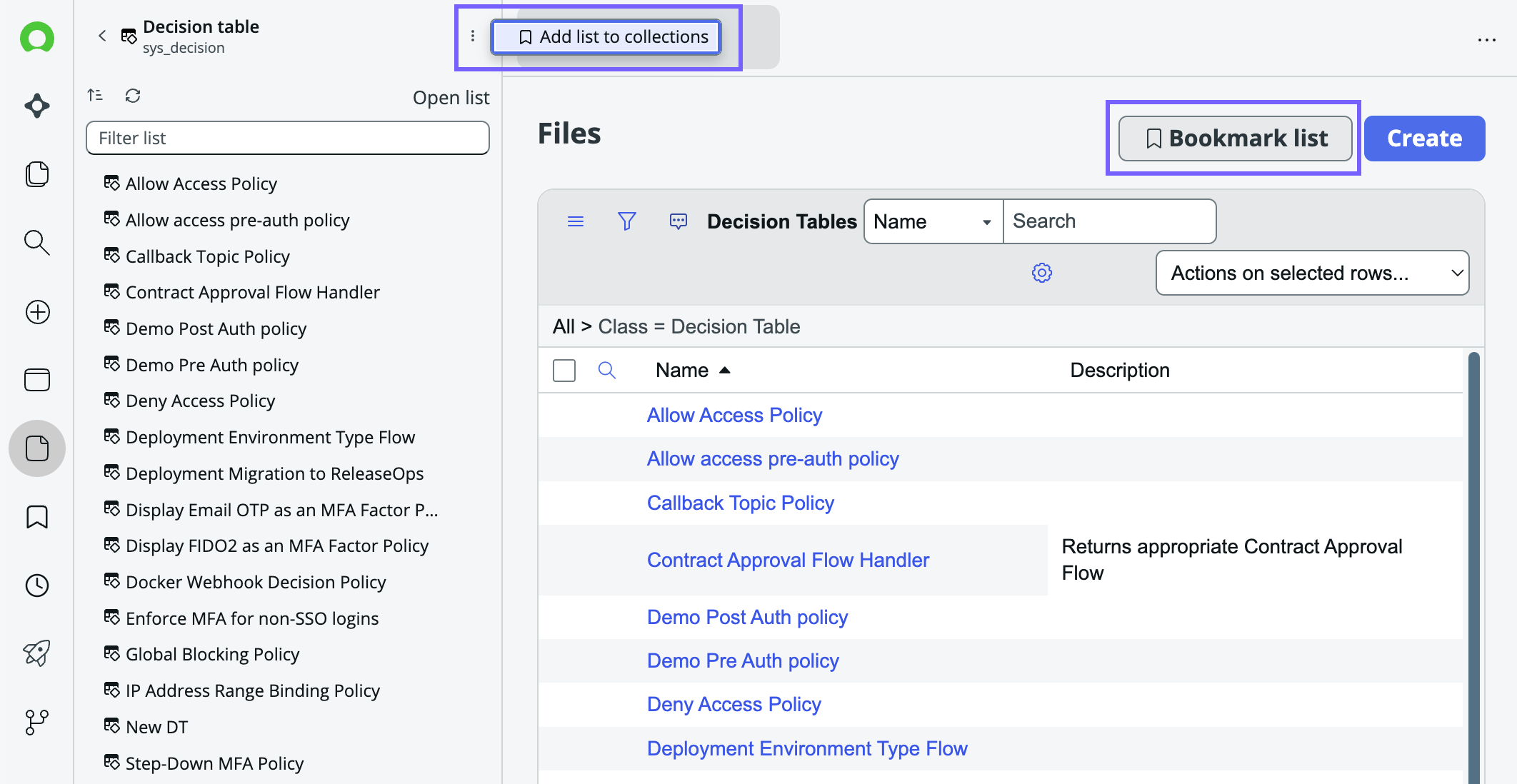Click the Bookmark list button
1517x784 pixels.
tap(1235, 138)
